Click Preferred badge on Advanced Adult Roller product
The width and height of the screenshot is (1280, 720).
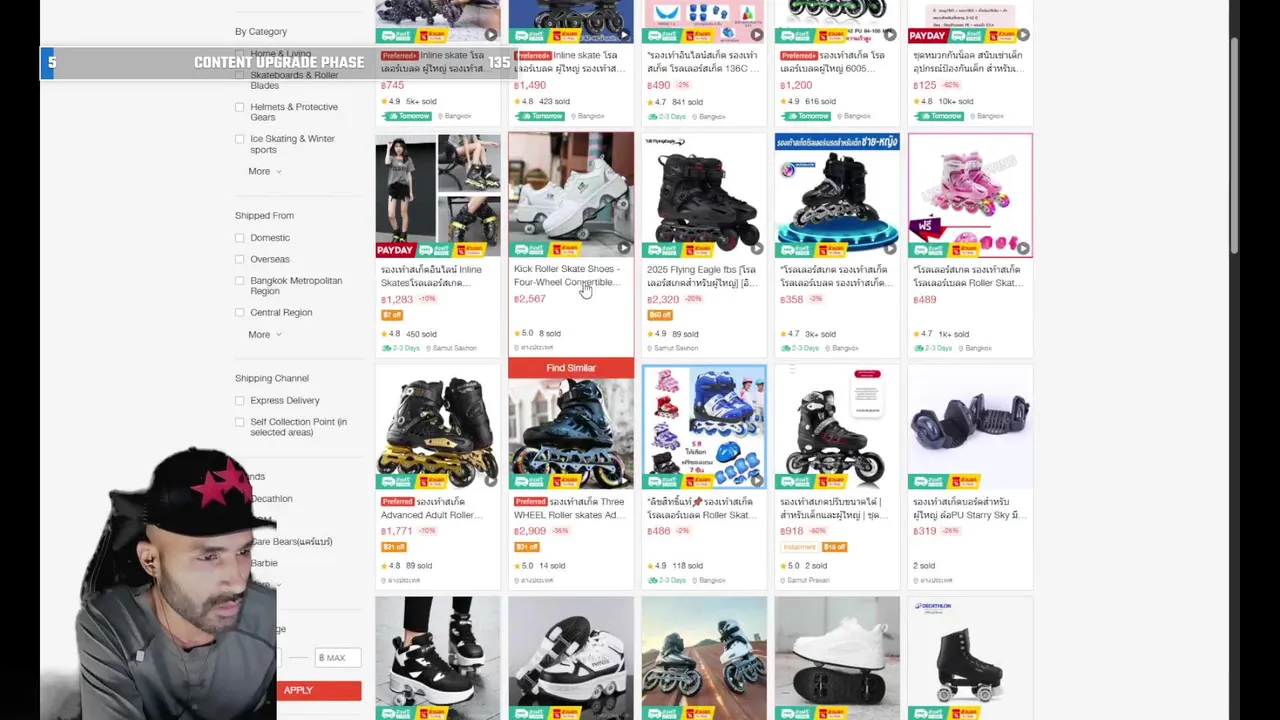coord(397,502)
